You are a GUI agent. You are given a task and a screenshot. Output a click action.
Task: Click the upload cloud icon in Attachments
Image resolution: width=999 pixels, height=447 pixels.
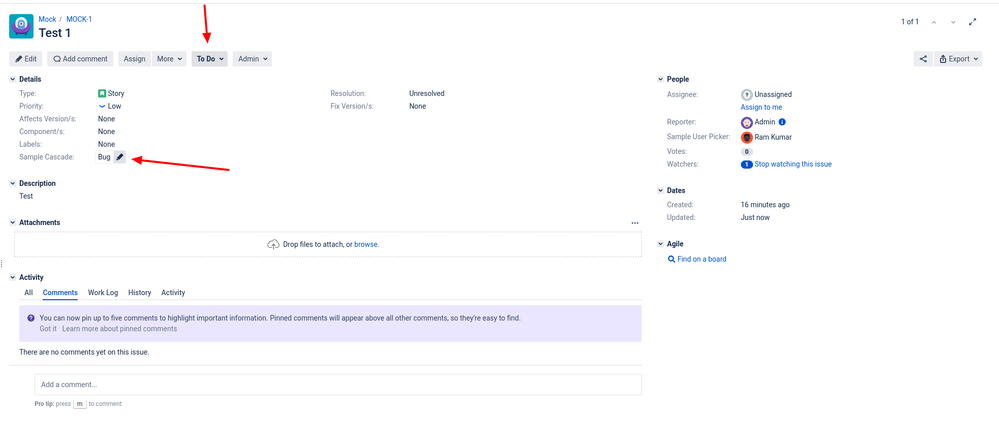273,244
